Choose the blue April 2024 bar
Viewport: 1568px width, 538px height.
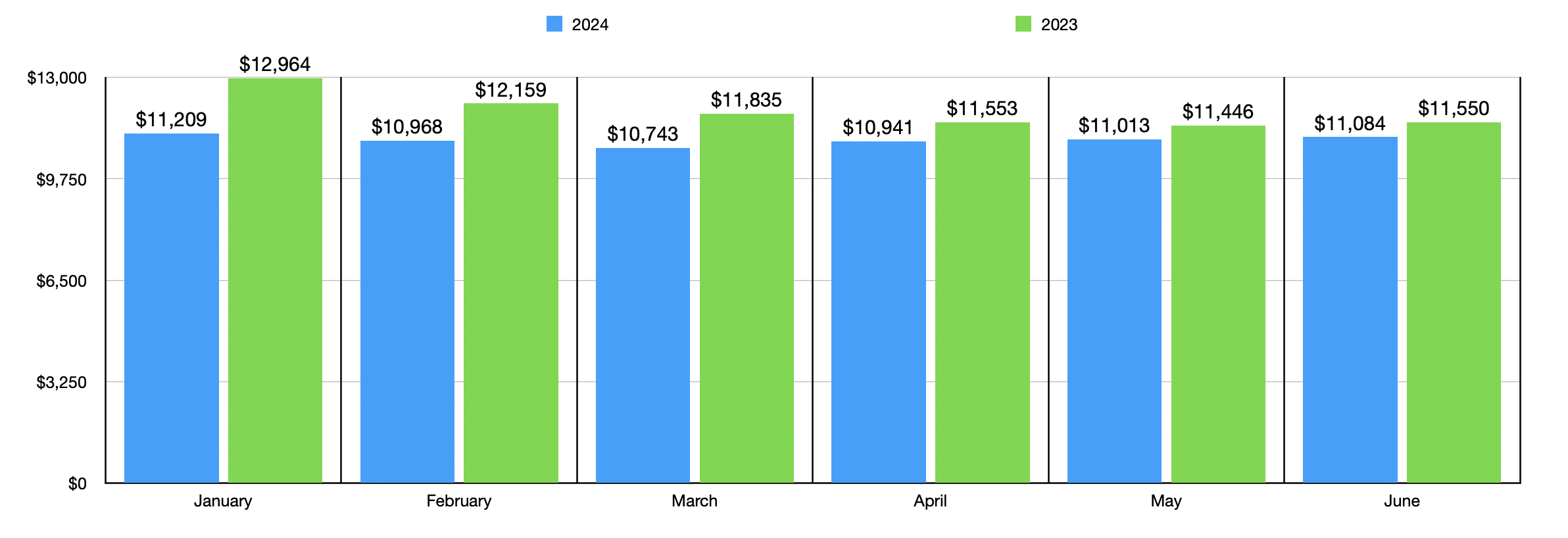click(x=878, y=312)
